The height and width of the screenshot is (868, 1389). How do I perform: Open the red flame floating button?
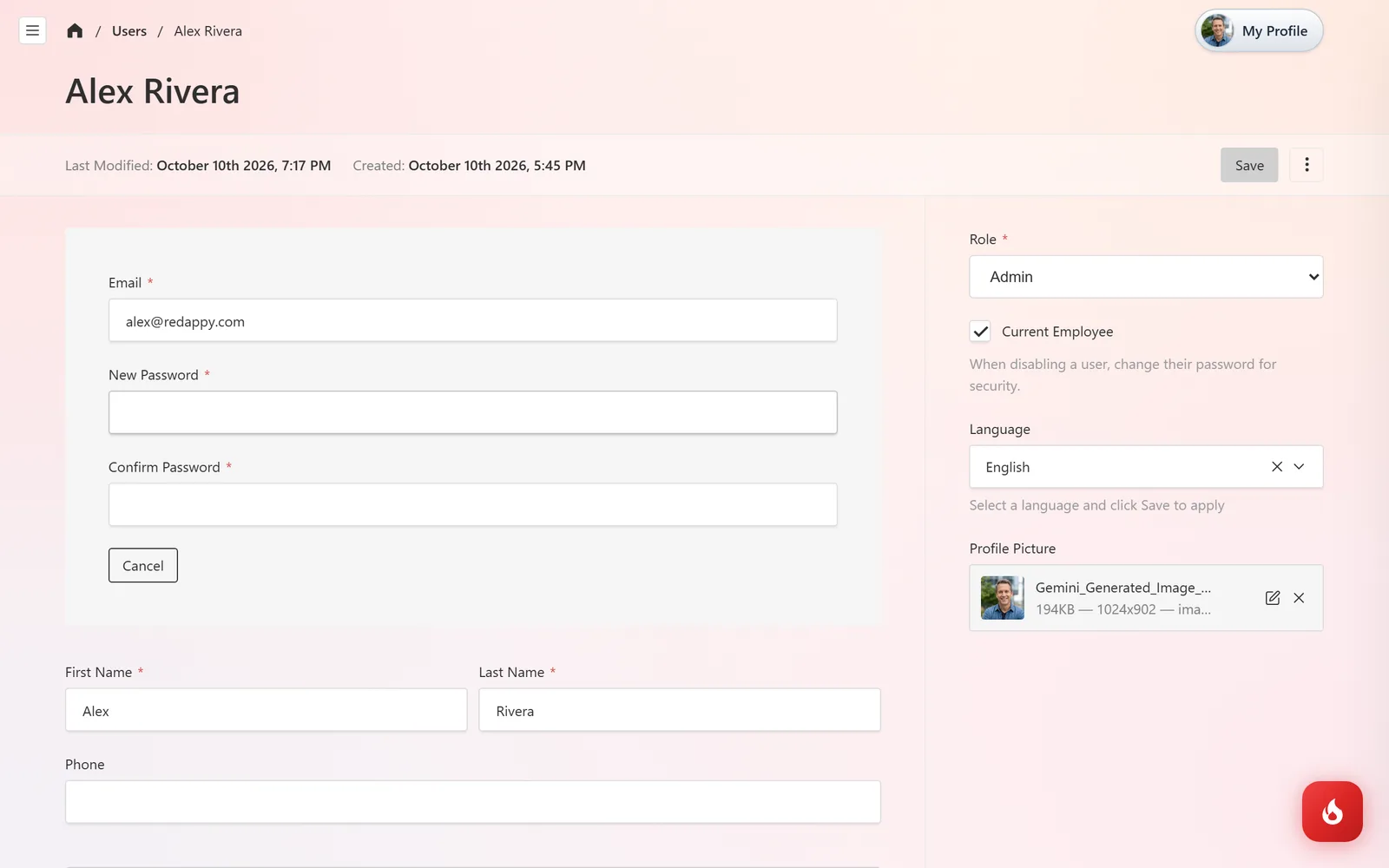pyautogui.click(x=1333, y=812)
